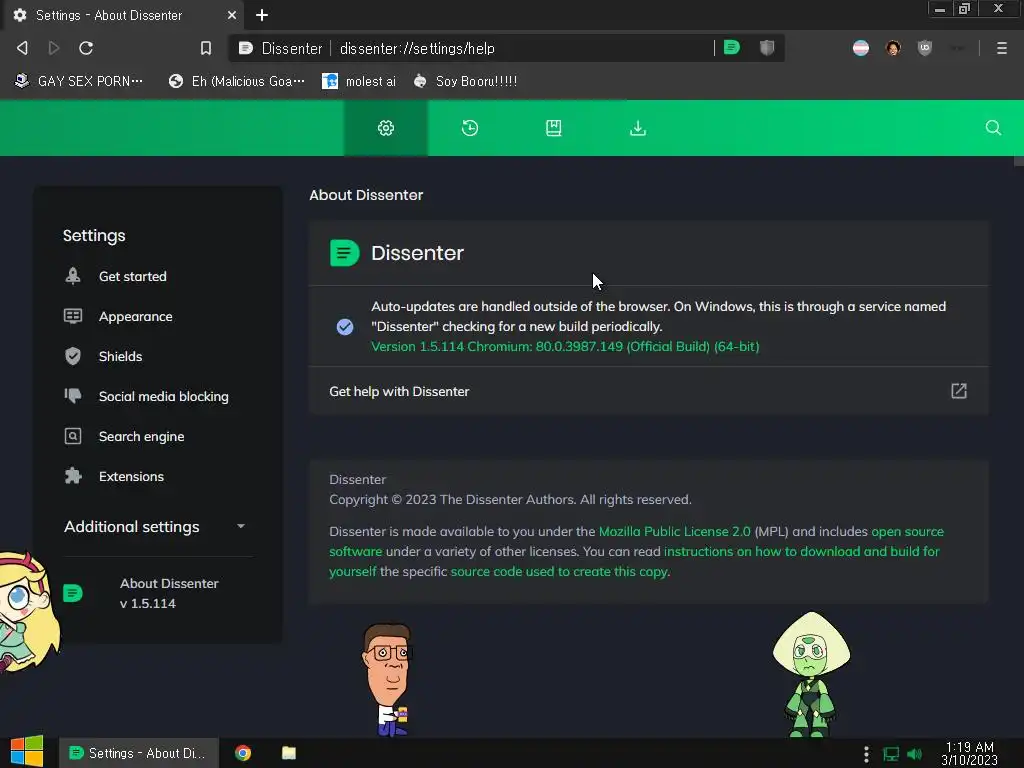Viewport: 1024px width, 768px height.
Task: Click the page vertical scrollbar thumb
Action: [1018, 161]
